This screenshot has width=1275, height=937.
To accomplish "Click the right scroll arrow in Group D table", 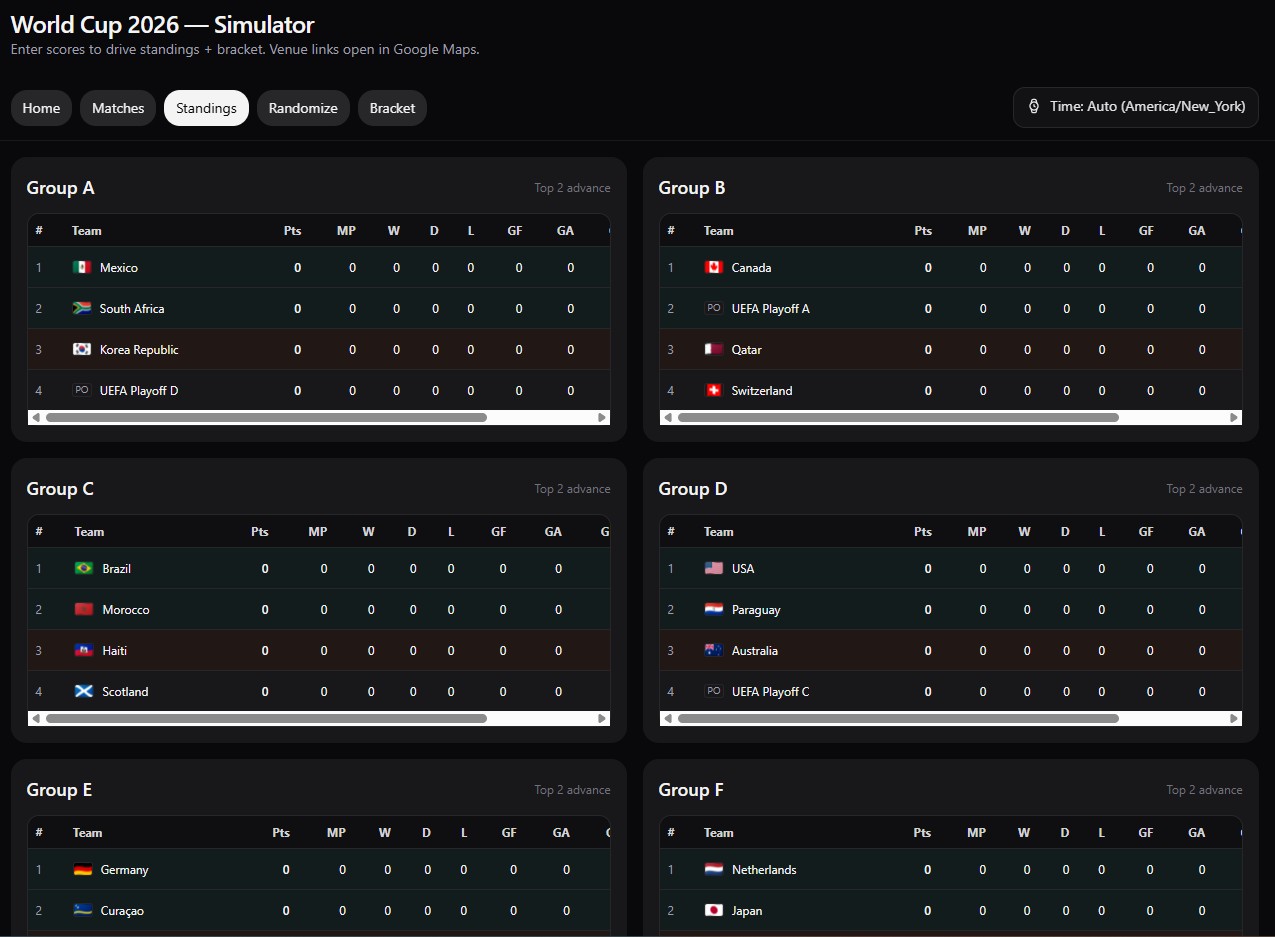I will point(1234,718).
